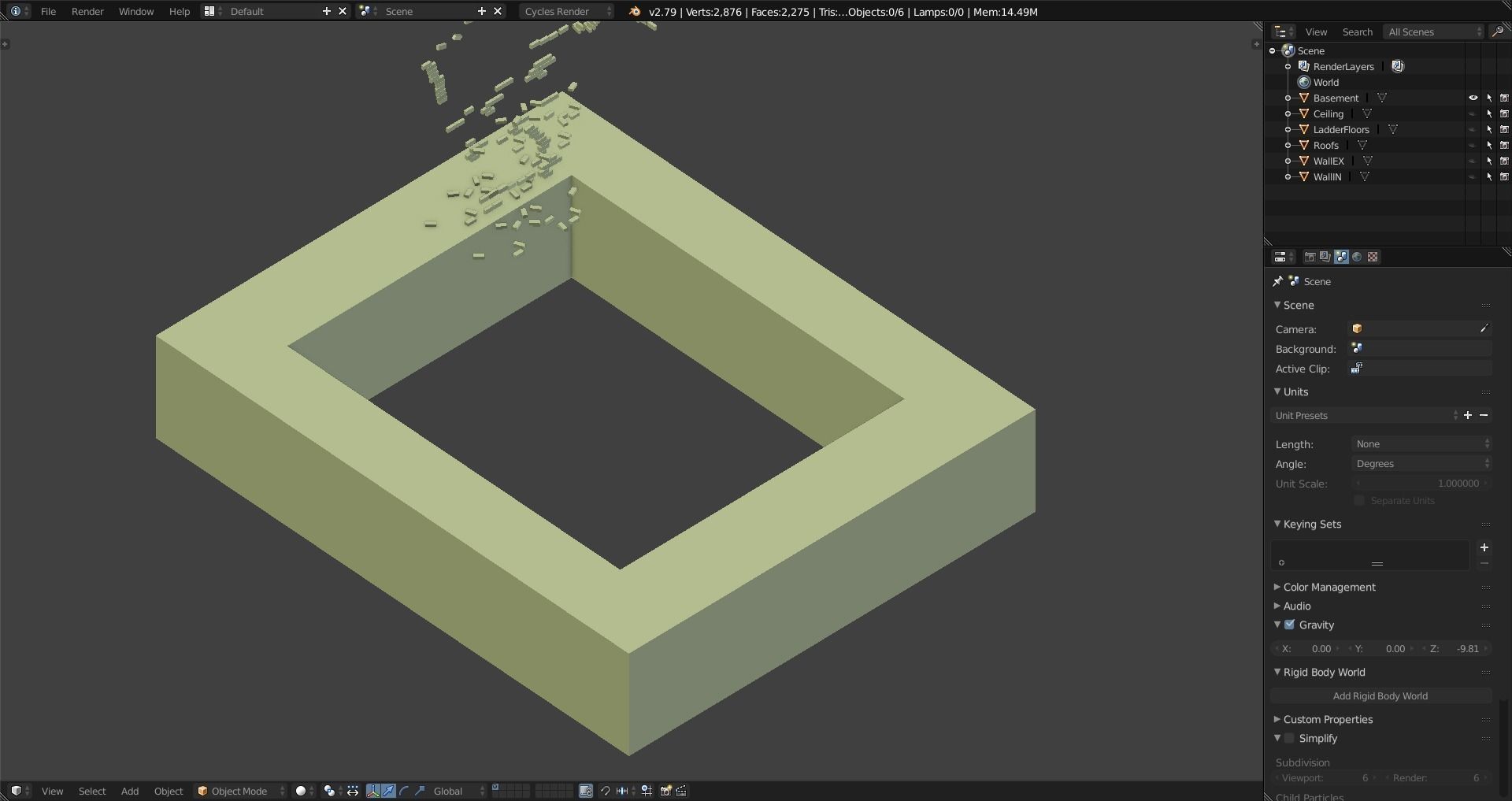Image resolution: width=1512 pixels, height=801 pixels.
Task: Toggle lock object modes button
Action: pyautogui.click(x=586, y=791)
